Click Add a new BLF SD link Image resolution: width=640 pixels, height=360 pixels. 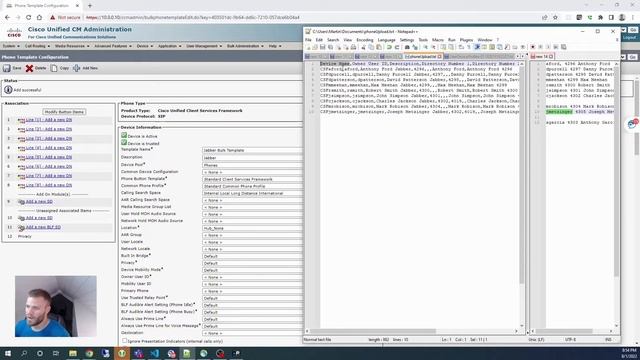tap(43, 227)
